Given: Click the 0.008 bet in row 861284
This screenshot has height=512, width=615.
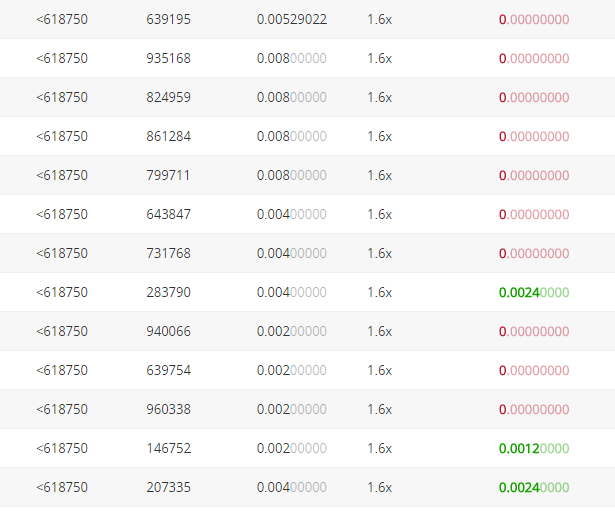Looking at the screenshot, I should (x=292, y=136).
